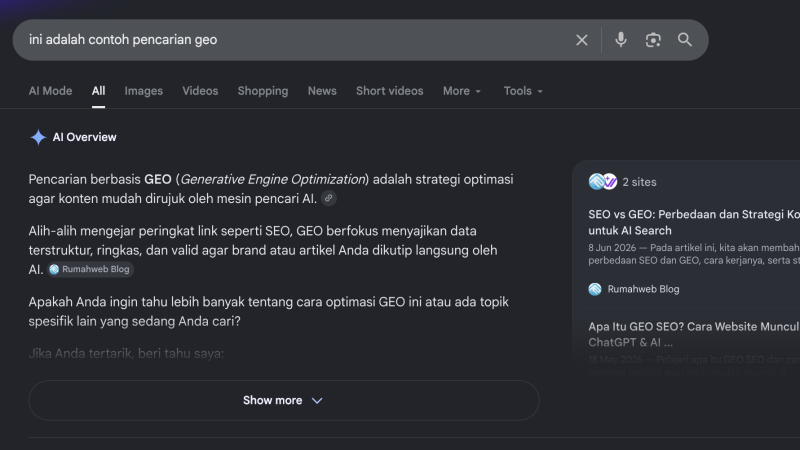The width and height of the screenshot is (800, 450).
Task: Click the 2 sites label
Action: click(639, 182)
